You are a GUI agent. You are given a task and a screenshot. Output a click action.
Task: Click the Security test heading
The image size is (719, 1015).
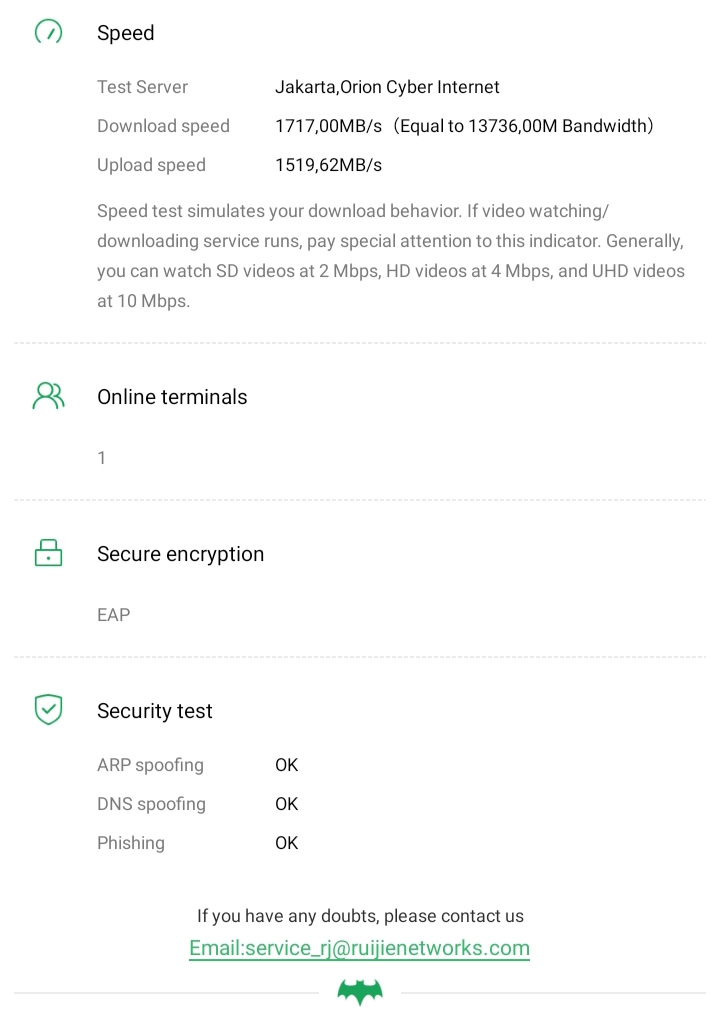(155, 711)
